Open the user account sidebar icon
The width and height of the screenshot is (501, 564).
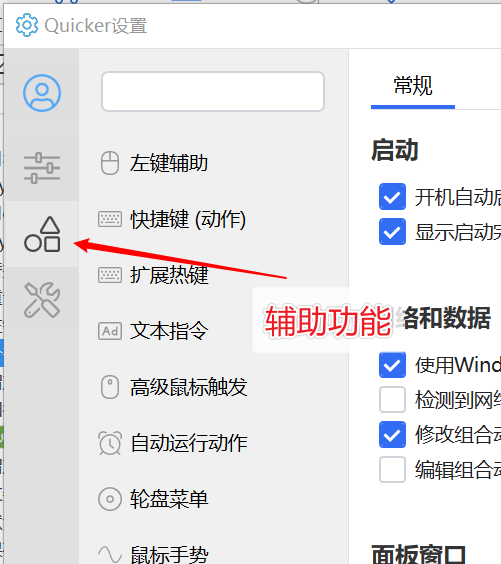point(42,93)
